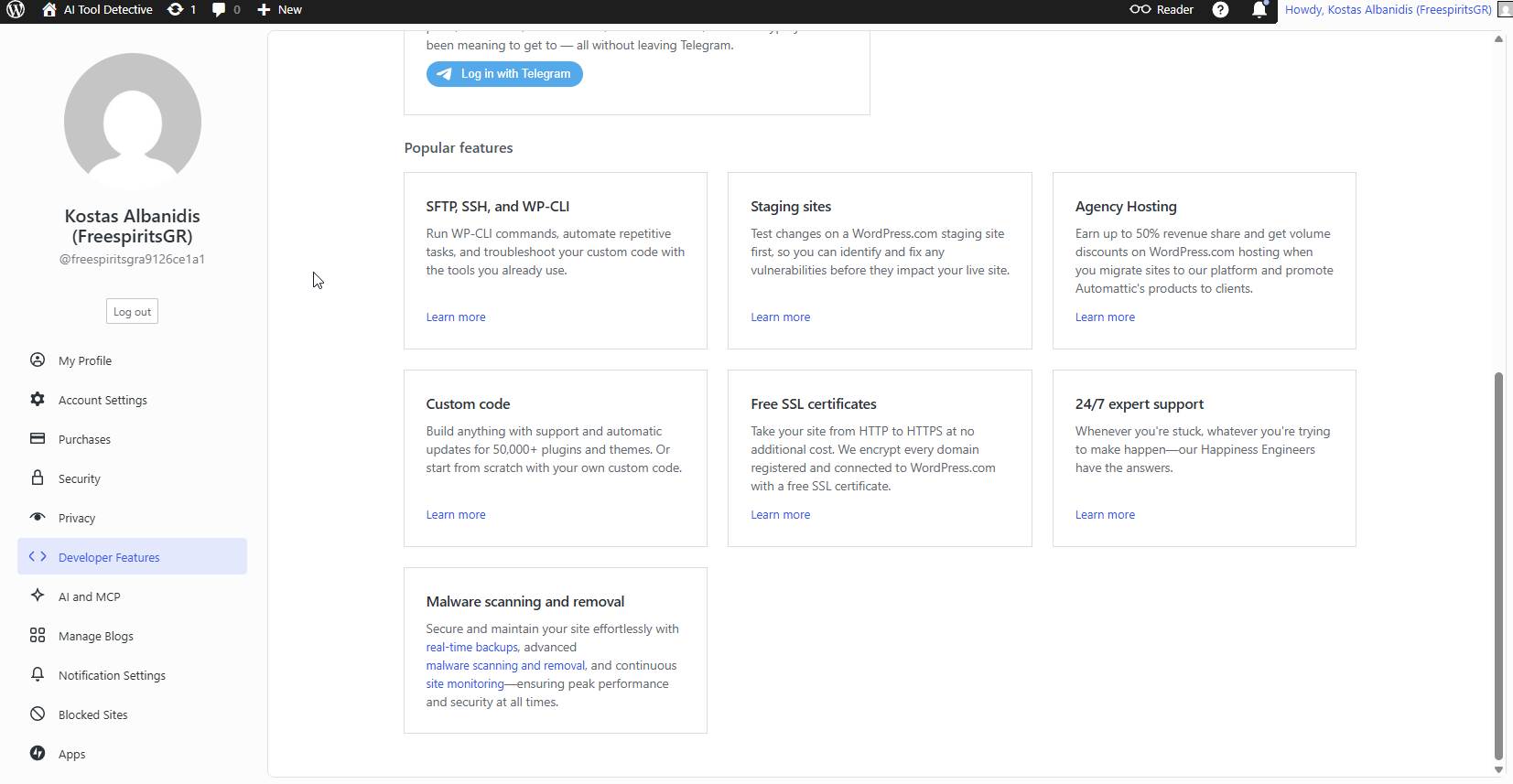1513x784 pixels.
Task: Click the Blocked Sites prohibited icon
Action: coord(38,714)
